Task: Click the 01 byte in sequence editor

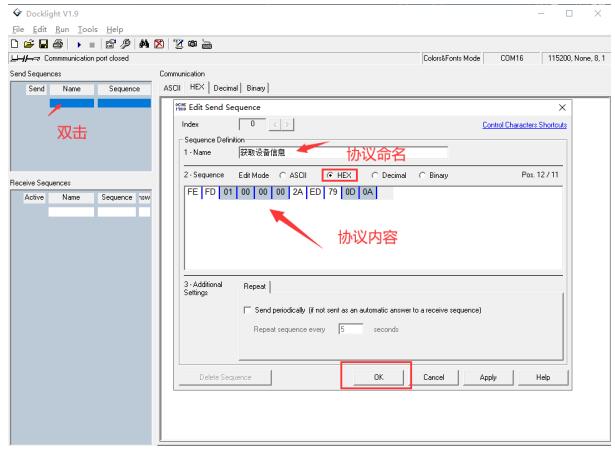Action: click(x=228, y=192)
